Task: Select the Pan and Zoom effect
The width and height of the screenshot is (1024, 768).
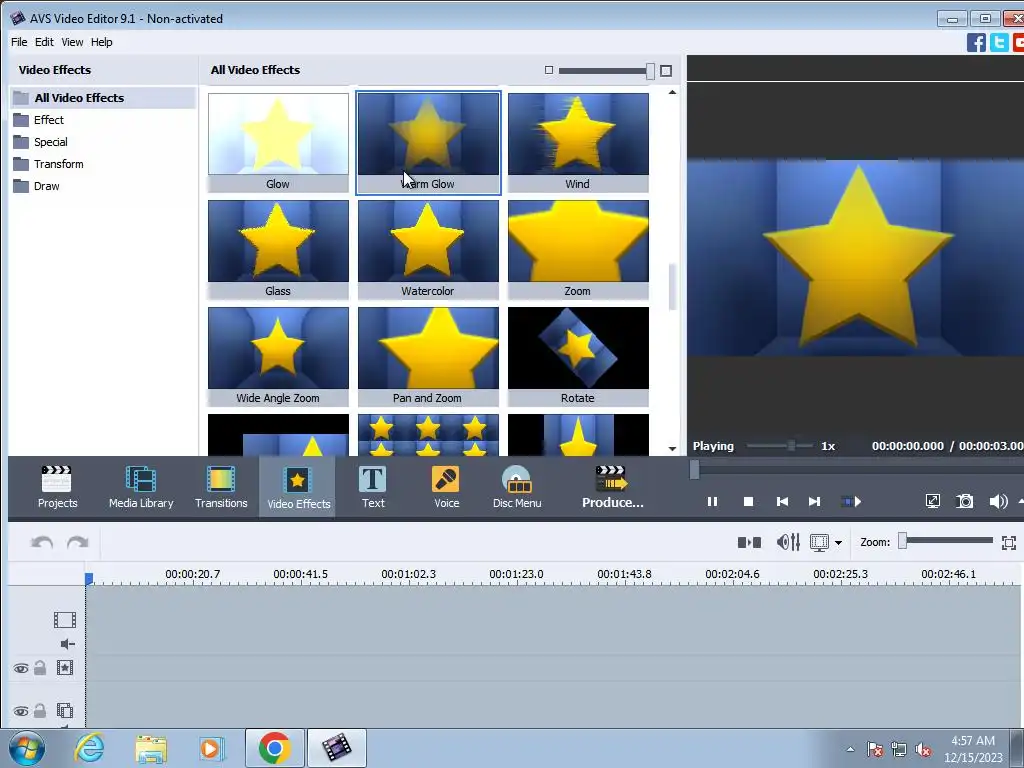Action: coord(428,357)
